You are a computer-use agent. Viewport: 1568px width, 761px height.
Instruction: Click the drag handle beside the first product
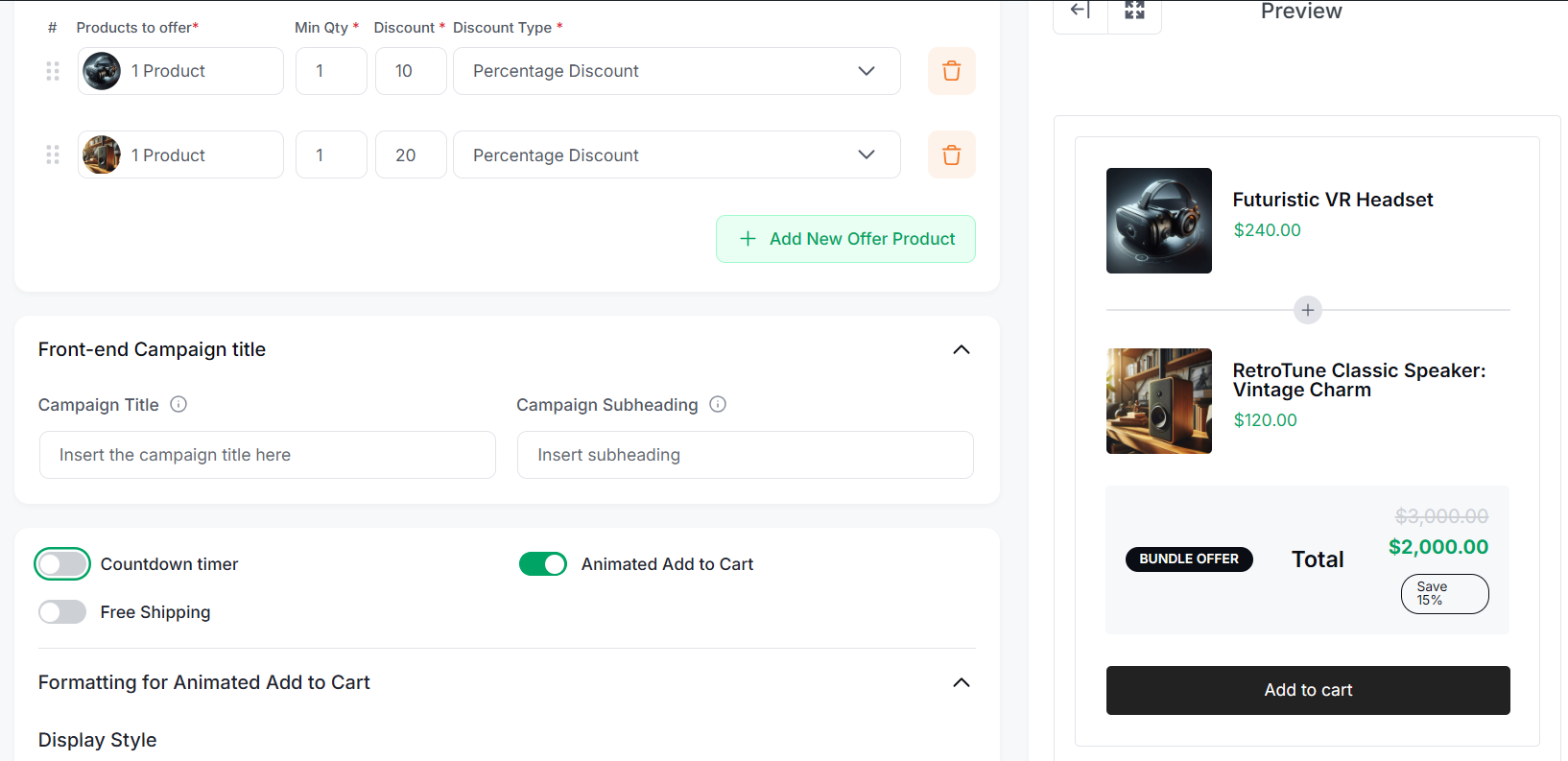pyautogui.click(x=53, y=70)
